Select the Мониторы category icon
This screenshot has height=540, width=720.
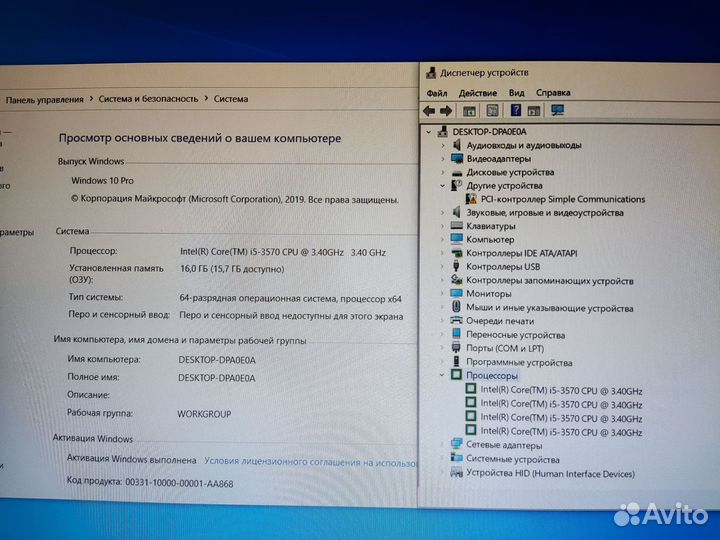(456, 293)
